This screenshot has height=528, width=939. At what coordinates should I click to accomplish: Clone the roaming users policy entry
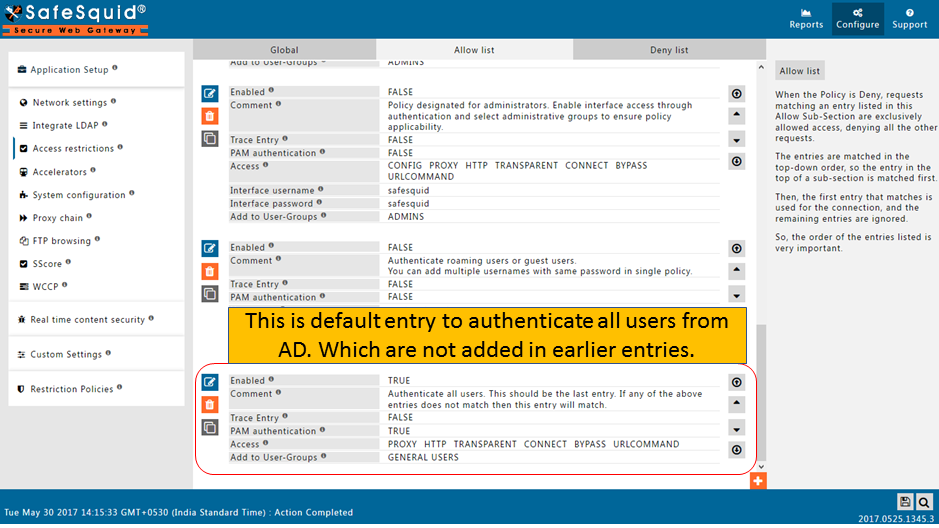click(x=210, y=294)
